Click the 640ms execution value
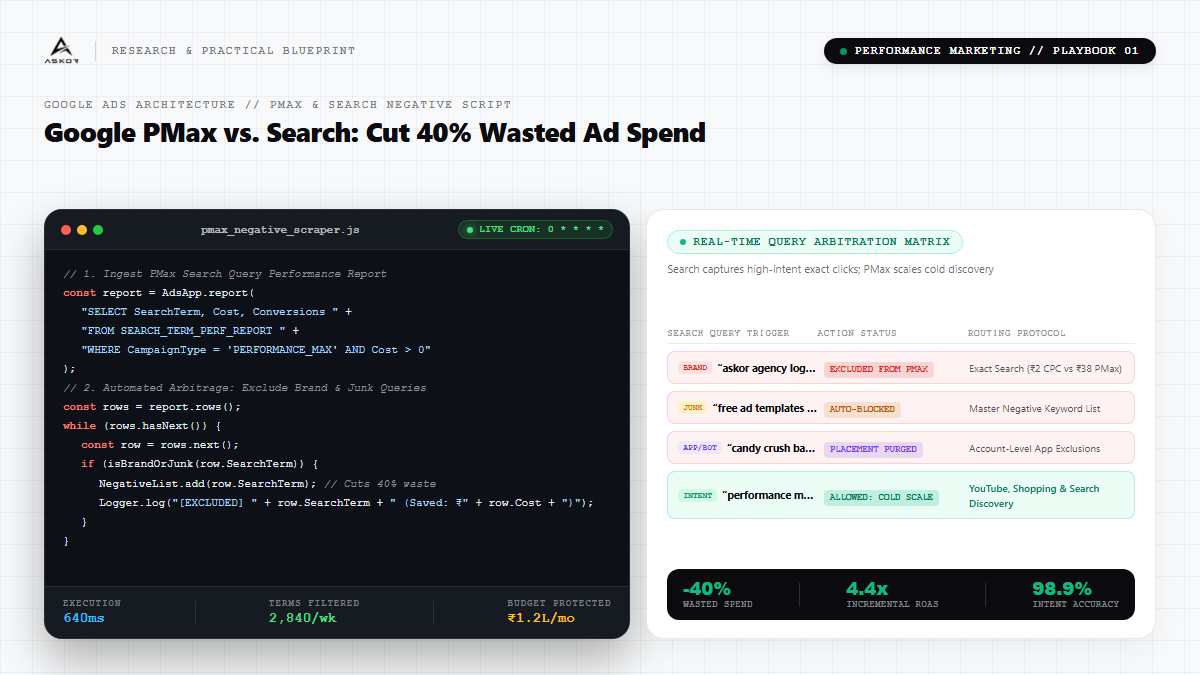Viewport: 1200px width, 675px height. 83,618
